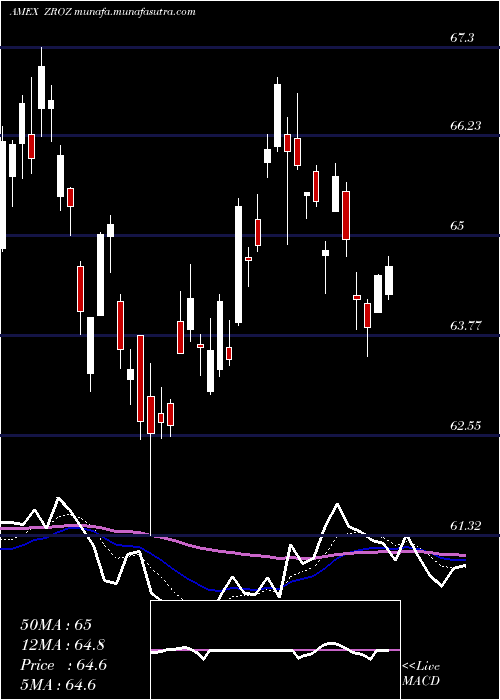500x700 pixels.
Task: Click the 50MA : 65 readout
Action: [56, 625]
